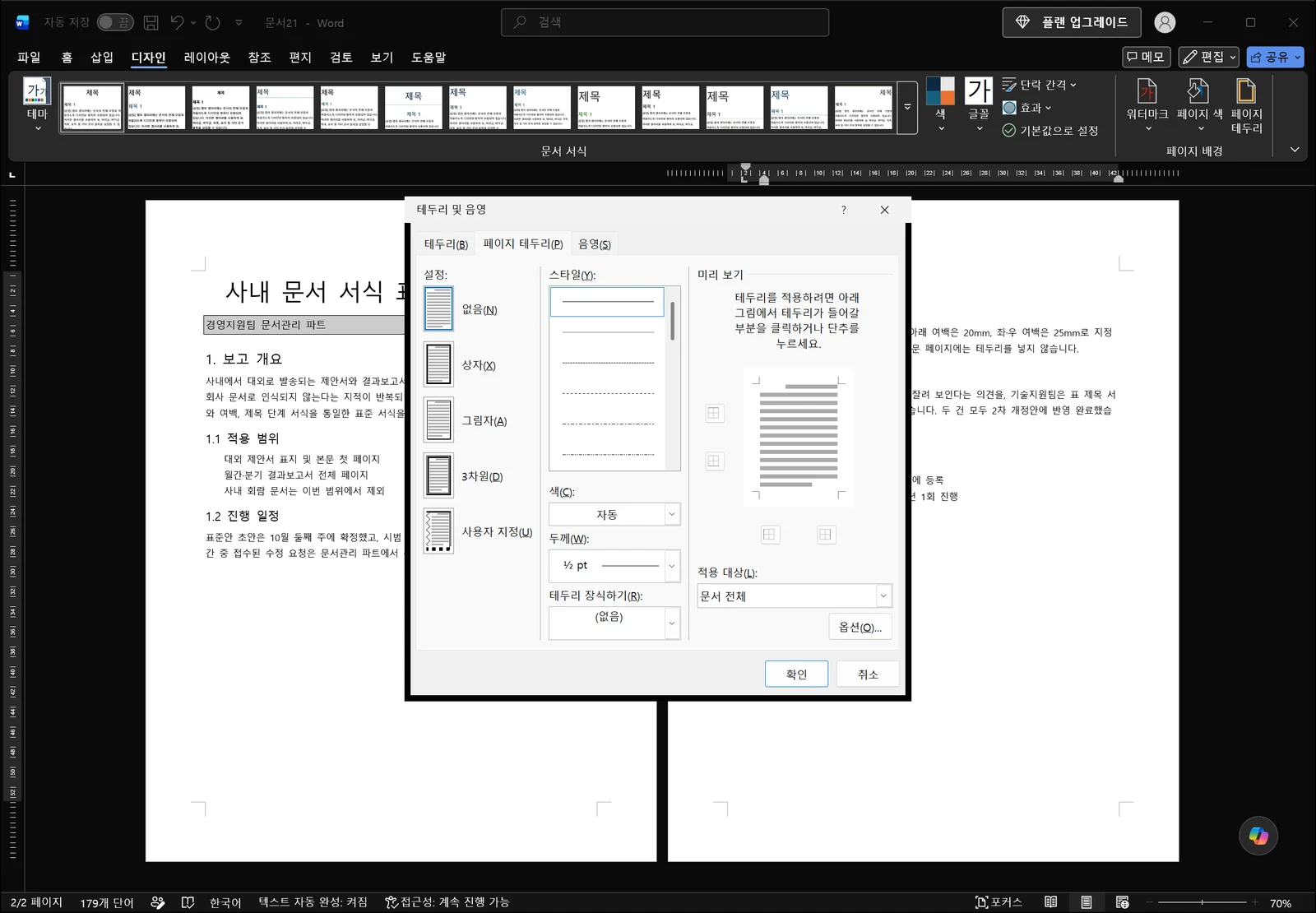Open 단락 간격 paragraph spacing menu
The width and height of the screenshot is (1316, 913).
1040,85
